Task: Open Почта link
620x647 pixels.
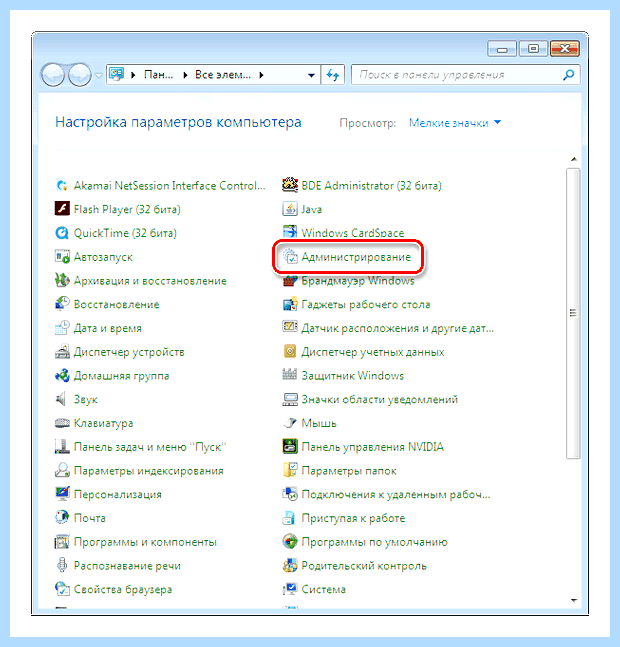Action: pyautogui.click(x=90, y=518)
